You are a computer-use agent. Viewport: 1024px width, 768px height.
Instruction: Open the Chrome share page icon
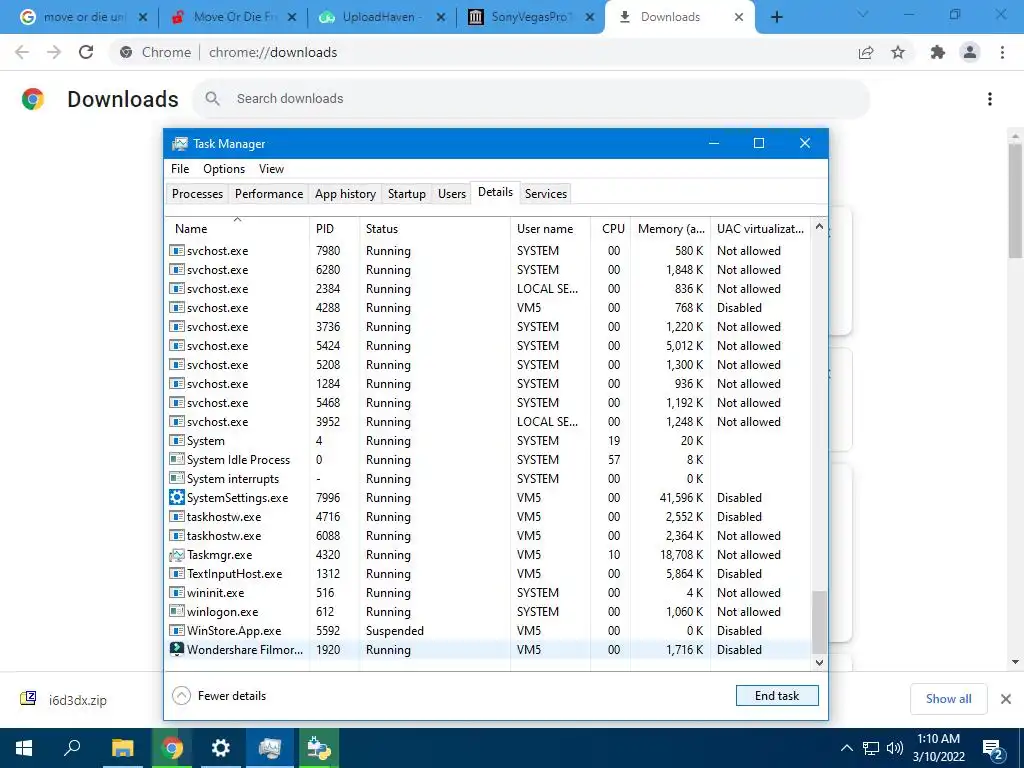(x=866, y=52)
